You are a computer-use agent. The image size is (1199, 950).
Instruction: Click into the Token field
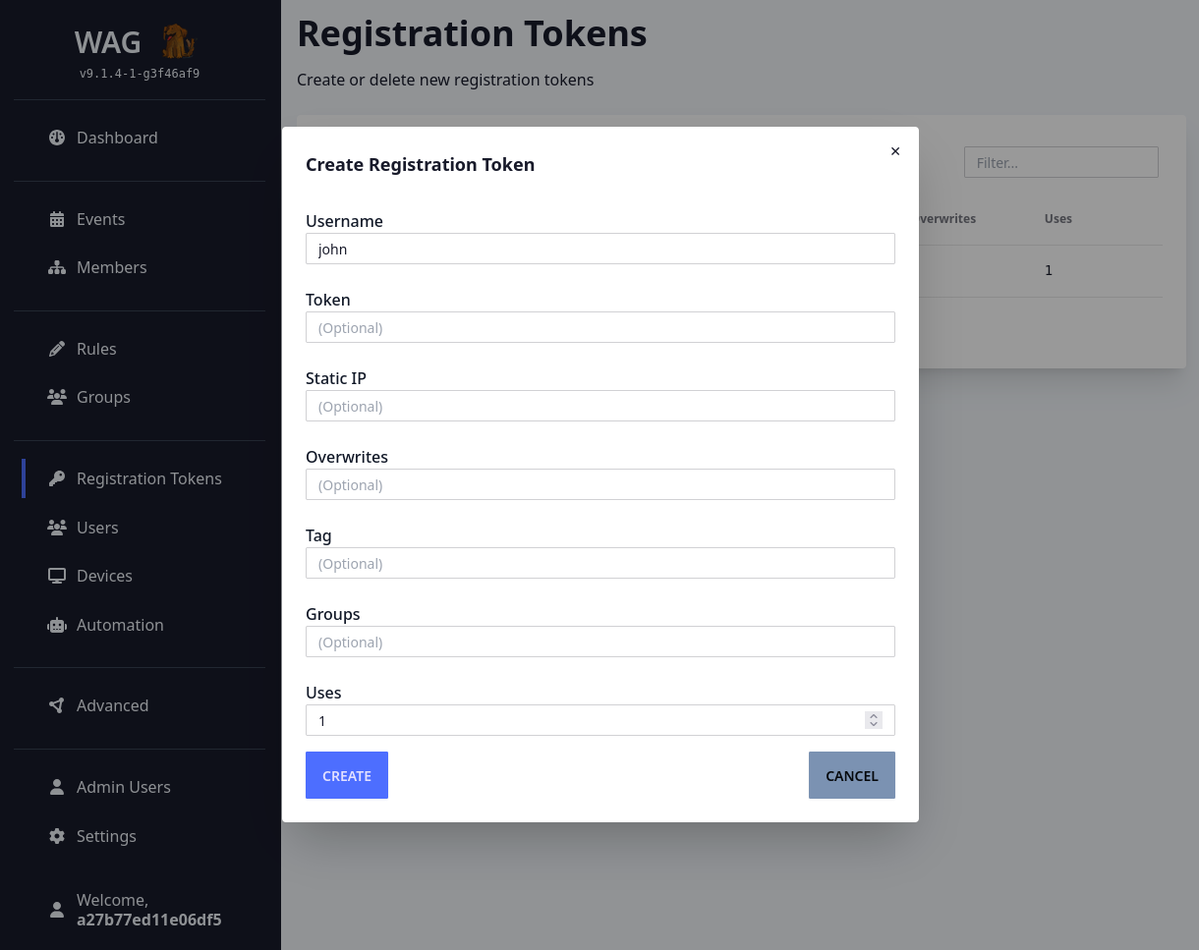600,328
